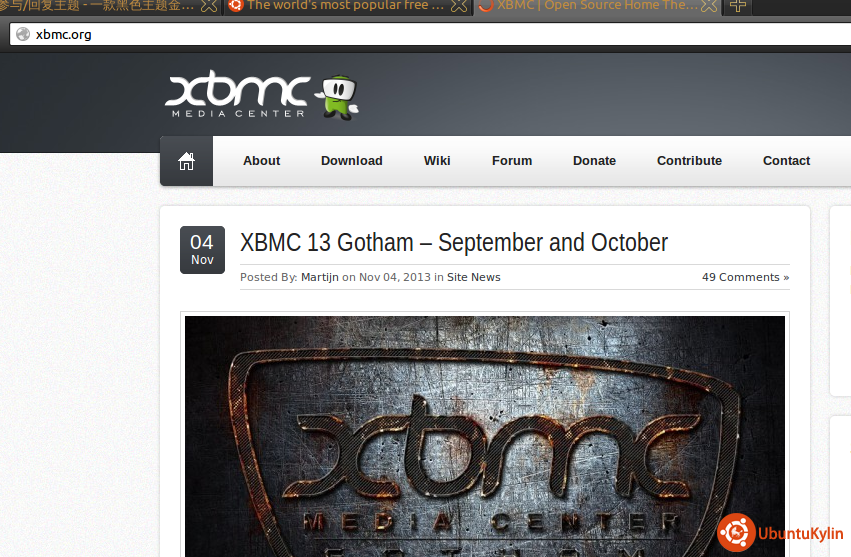Click the green XBMC mascot character

click(x=338, y=97)
